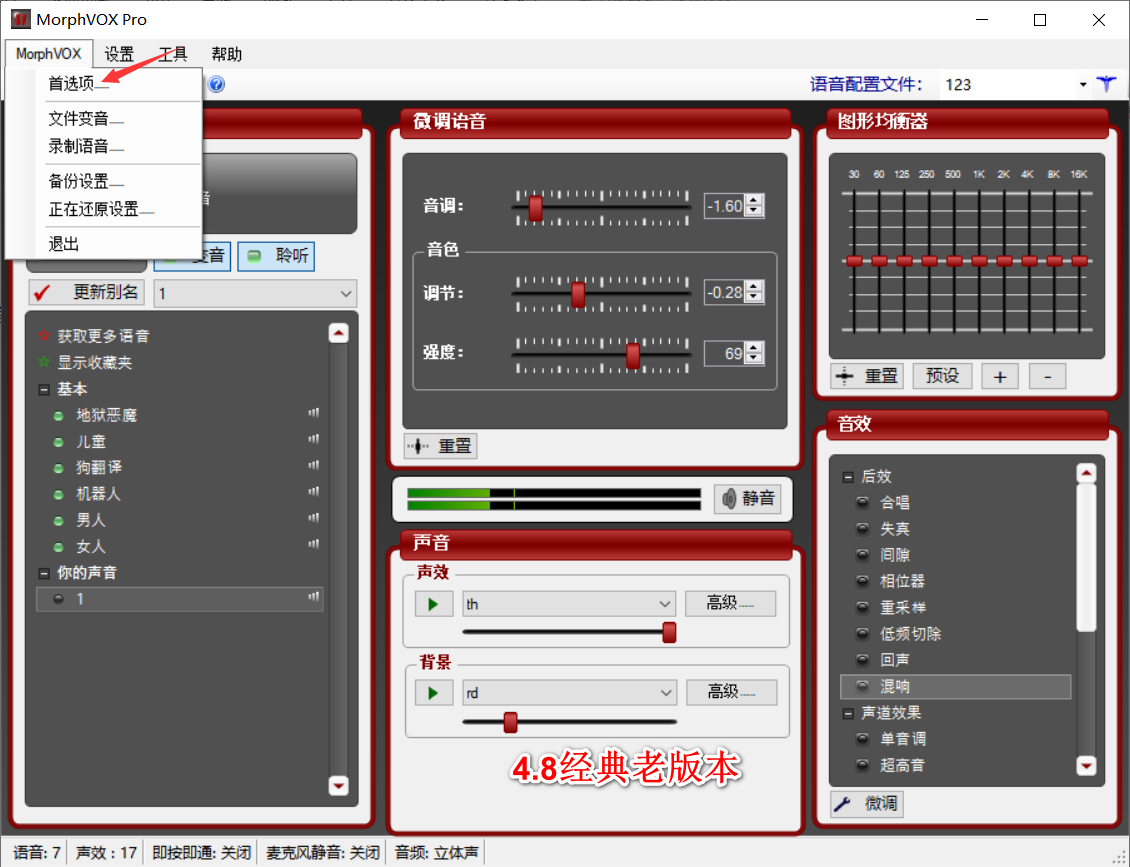Click the 获取更多语音 red star item
Screen dimensions: 1130x867
tap(93, 336)
